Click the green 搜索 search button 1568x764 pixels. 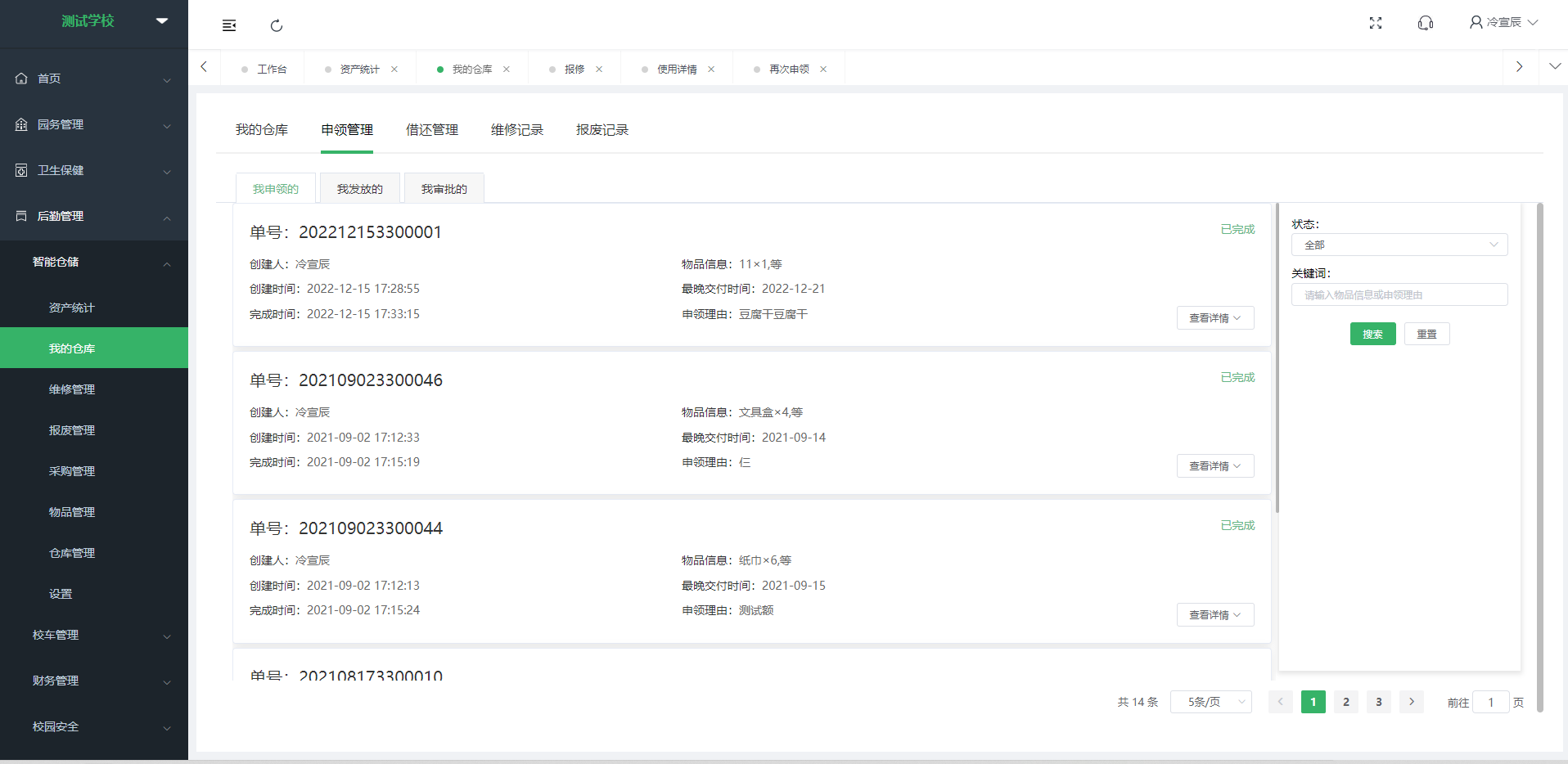(1373, 334)
